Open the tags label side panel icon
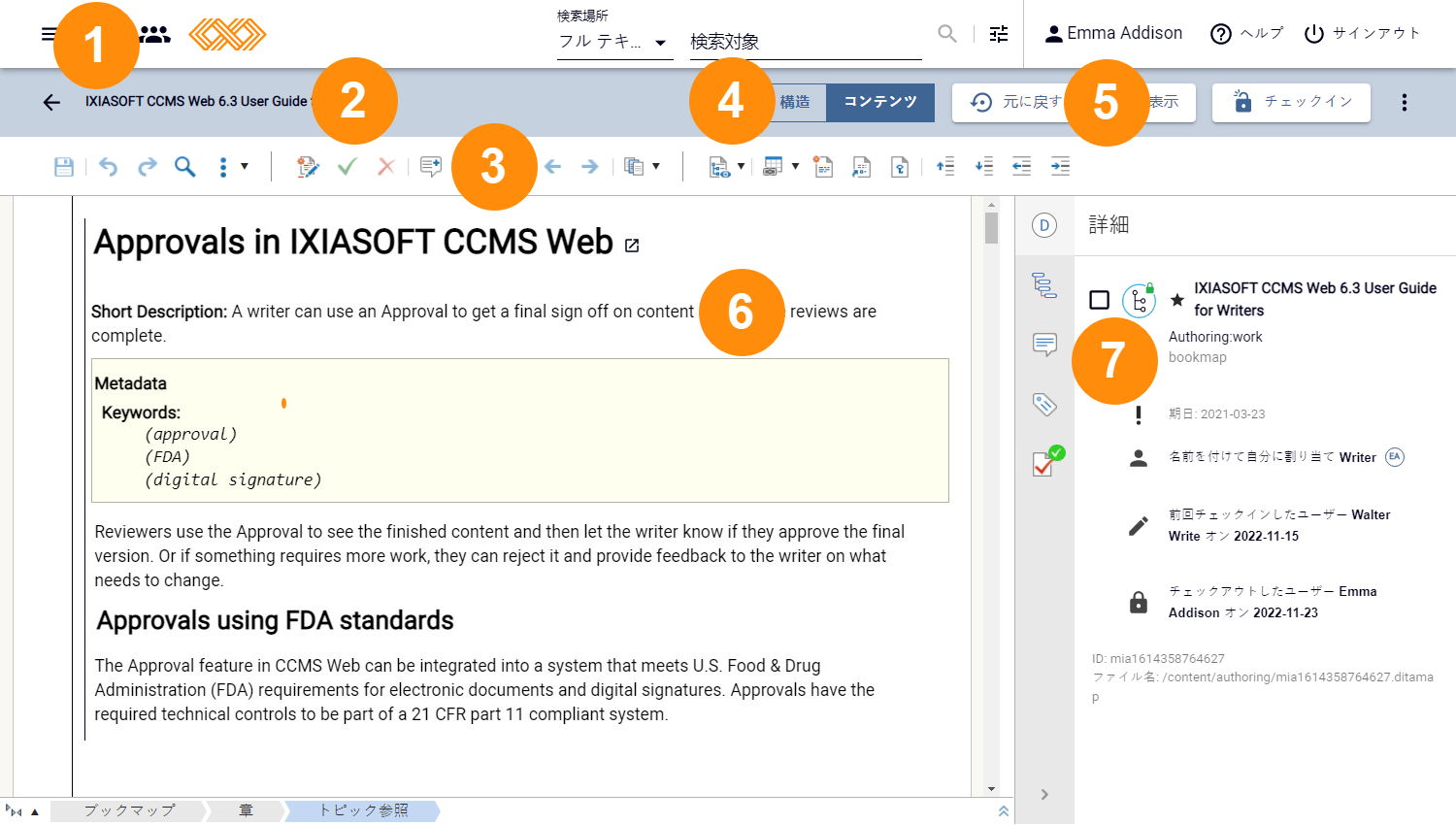 click(1044, 404)
